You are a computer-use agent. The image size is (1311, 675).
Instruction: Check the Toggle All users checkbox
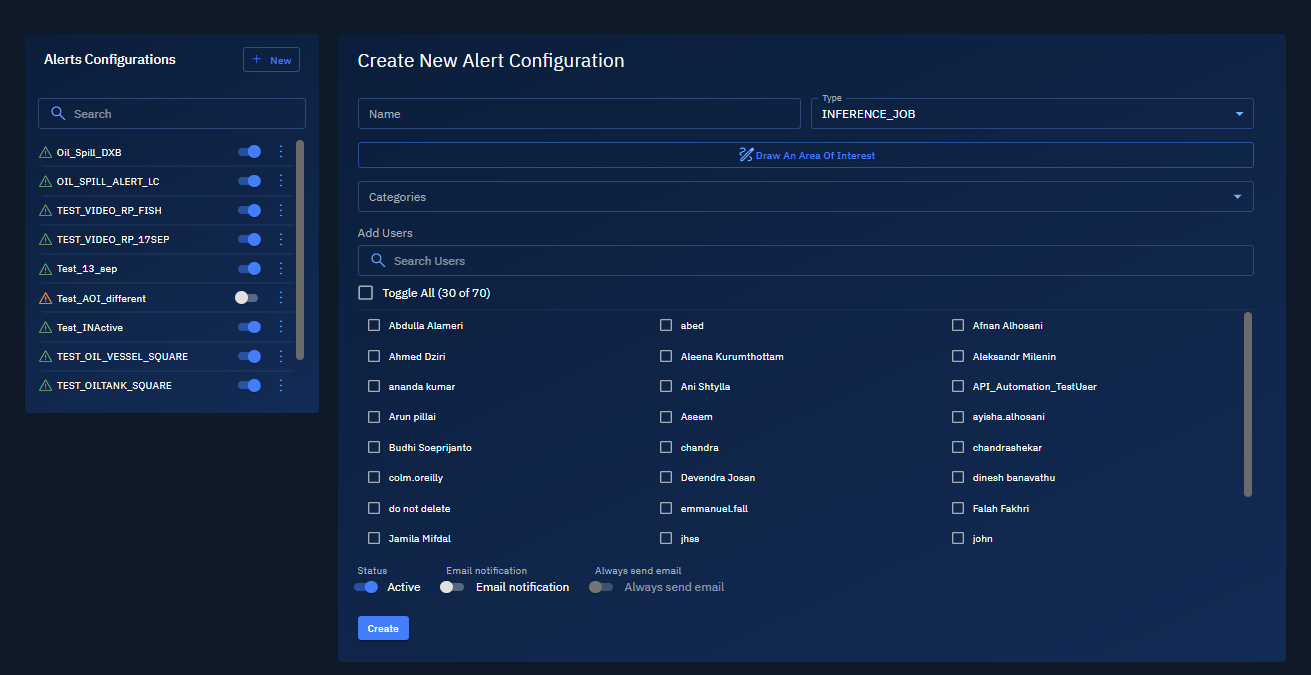(366, 293)
